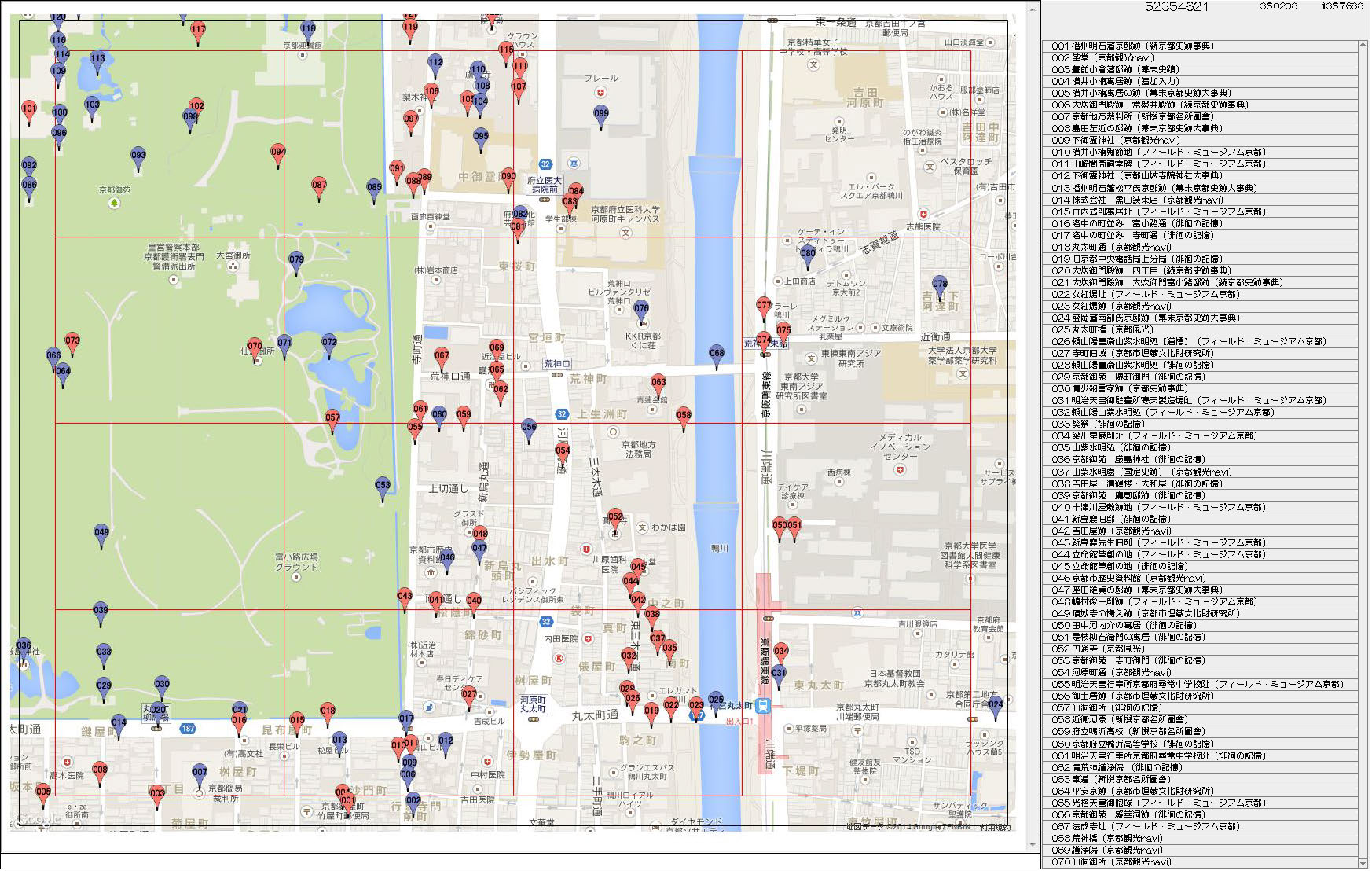Click place list scrollbar down arrow

(x=1363, y=862)
